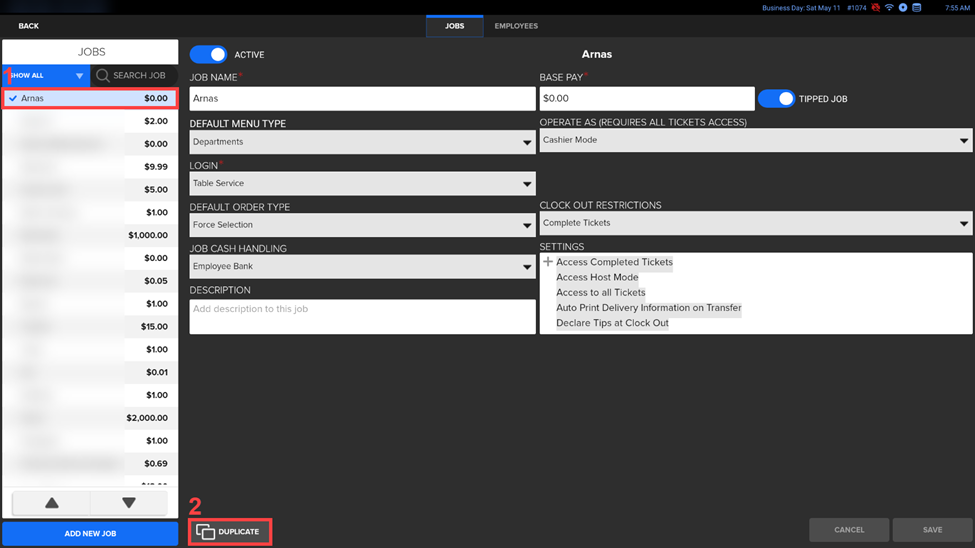
Task: Click the Base Pay input field
Action: [x=647, y=98]
